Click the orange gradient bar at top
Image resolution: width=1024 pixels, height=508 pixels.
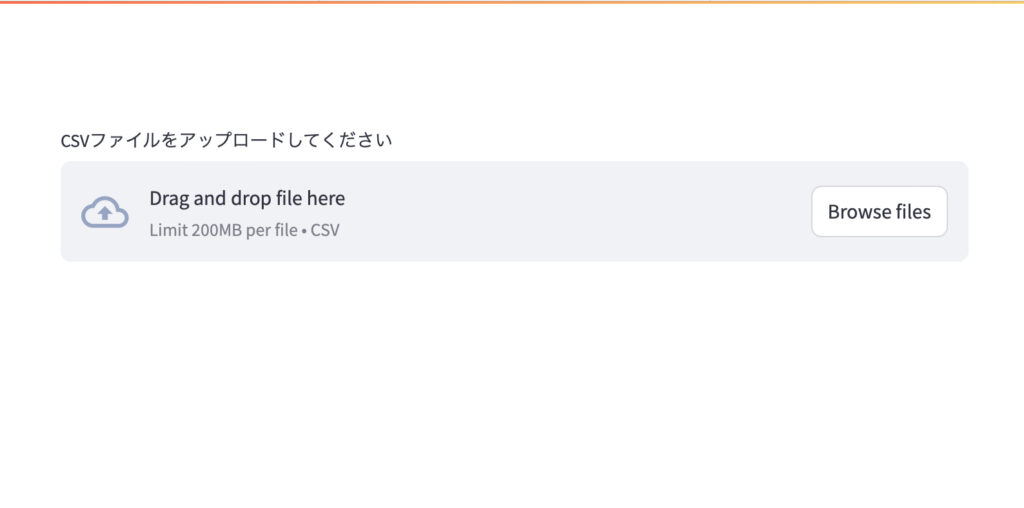[x=512, y=2]
